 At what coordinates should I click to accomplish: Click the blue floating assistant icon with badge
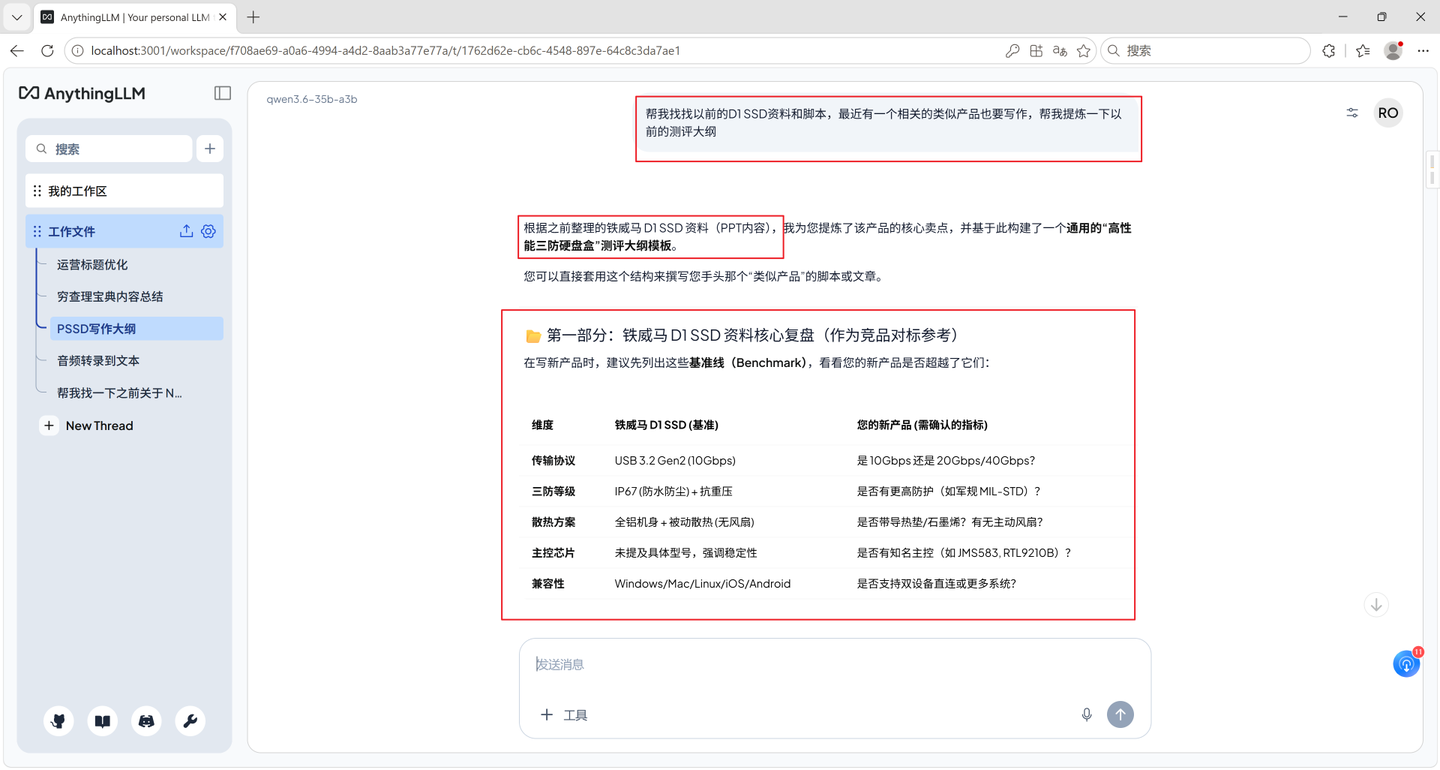pyautogui.click(x=1407, y=663)
